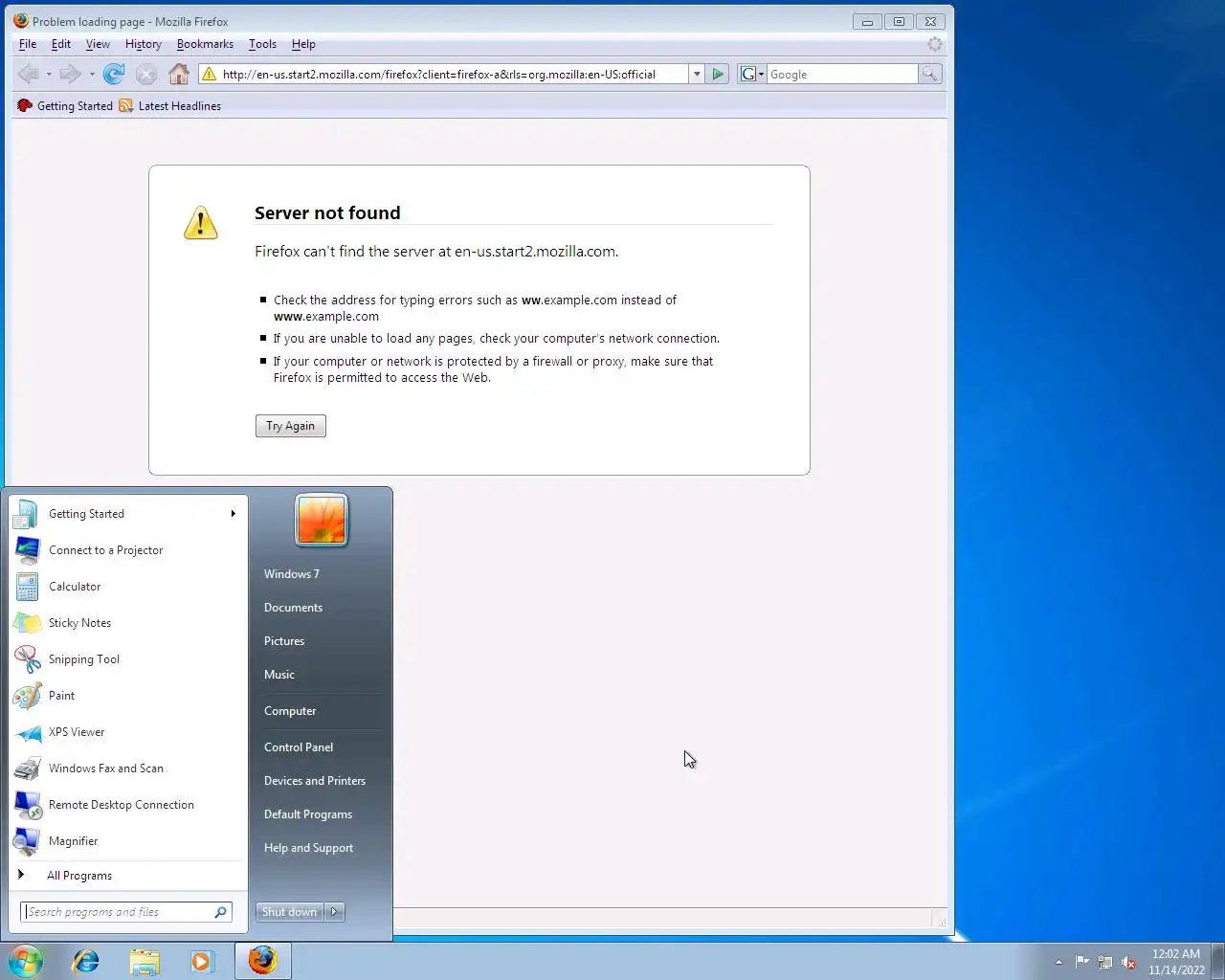Click Action Center flag tray icon
The width and height of the screenshot is (1225, 980).
(1082, 962)
